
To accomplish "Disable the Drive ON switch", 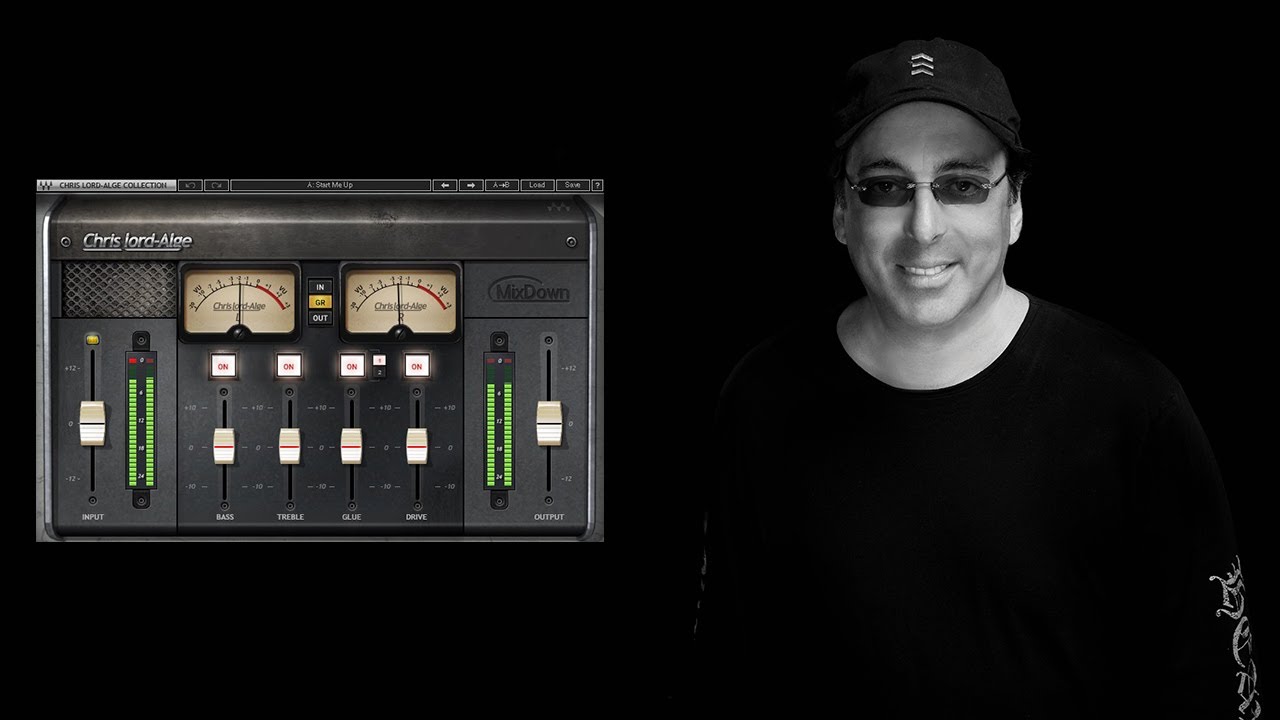I will [416, 367].
